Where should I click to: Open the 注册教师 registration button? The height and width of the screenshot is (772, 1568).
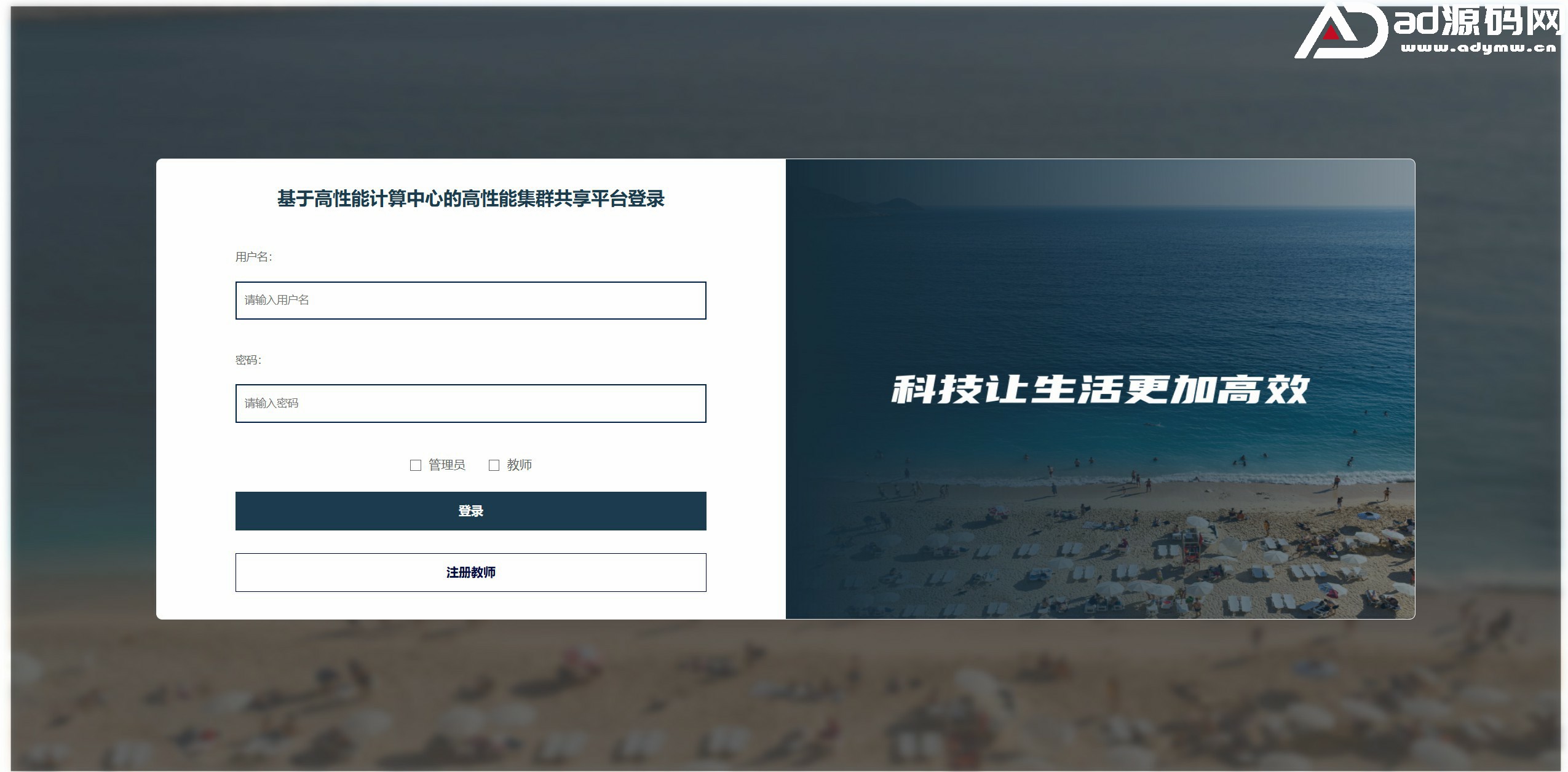pos(470,573)
